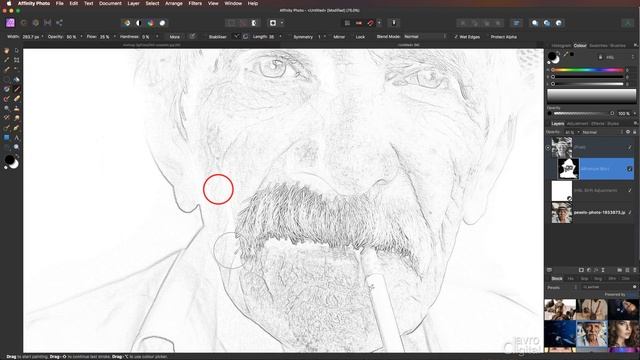Click the Stock search input field
Screen dimensions: 640x360
[608, 287]
